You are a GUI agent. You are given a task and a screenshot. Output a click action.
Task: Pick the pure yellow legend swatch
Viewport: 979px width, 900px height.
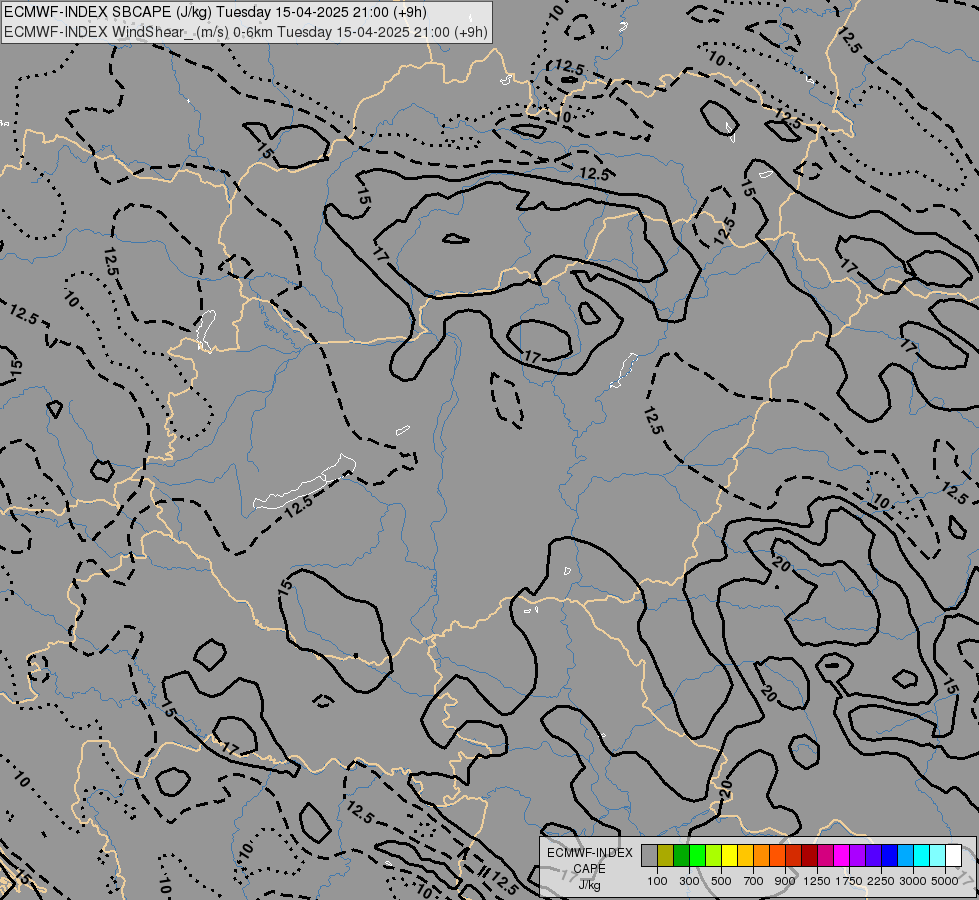click(730, 856)
